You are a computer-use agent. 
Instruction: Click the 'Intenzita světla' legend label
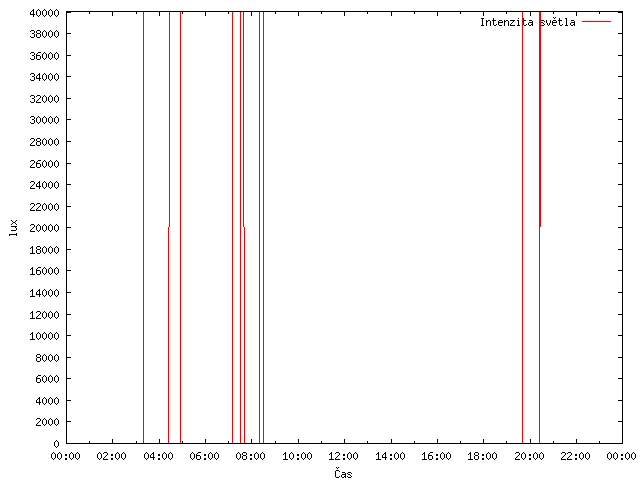527,22
